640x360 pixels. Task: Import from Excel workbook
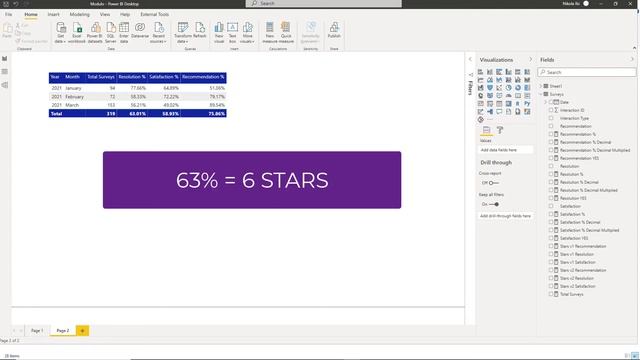point(77,33)
